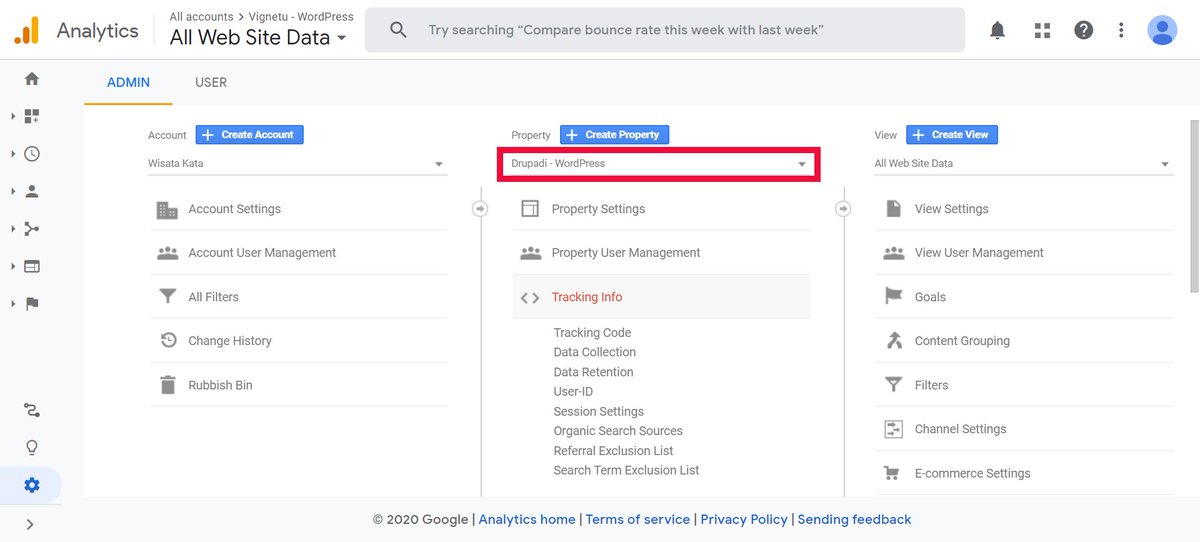Collapse the Tracking Info section

(x=661, y=297)
